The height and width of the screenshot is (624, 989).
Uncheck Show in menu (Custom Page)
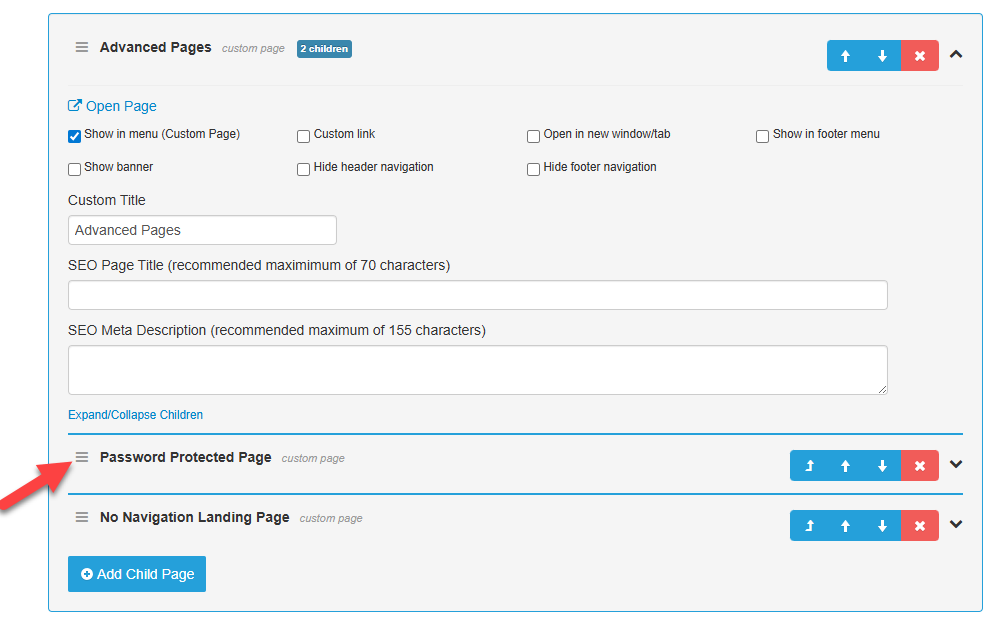tap(75, 136)
